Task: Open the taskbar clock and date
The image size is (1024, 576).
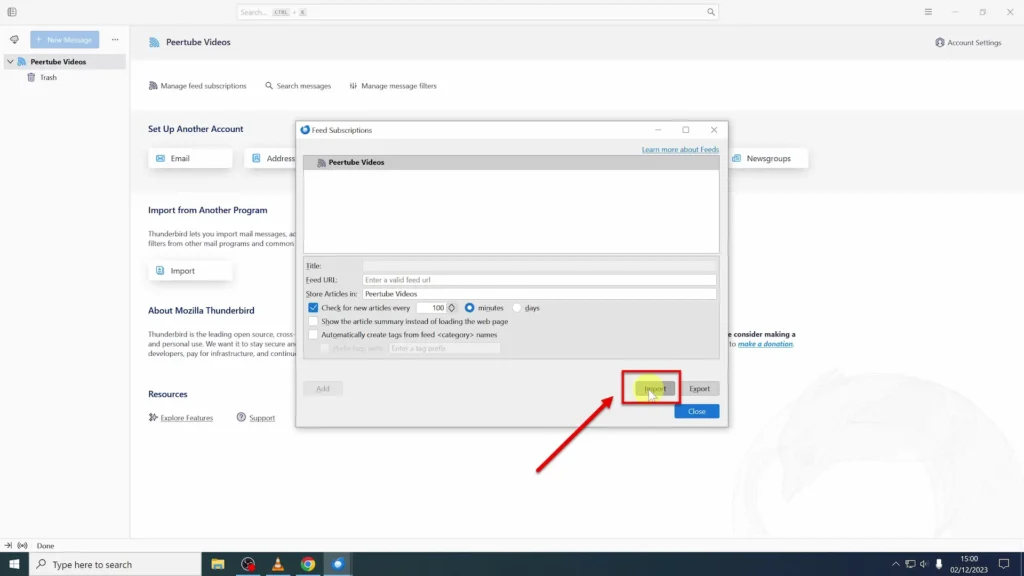Action: tap(969, 564)
